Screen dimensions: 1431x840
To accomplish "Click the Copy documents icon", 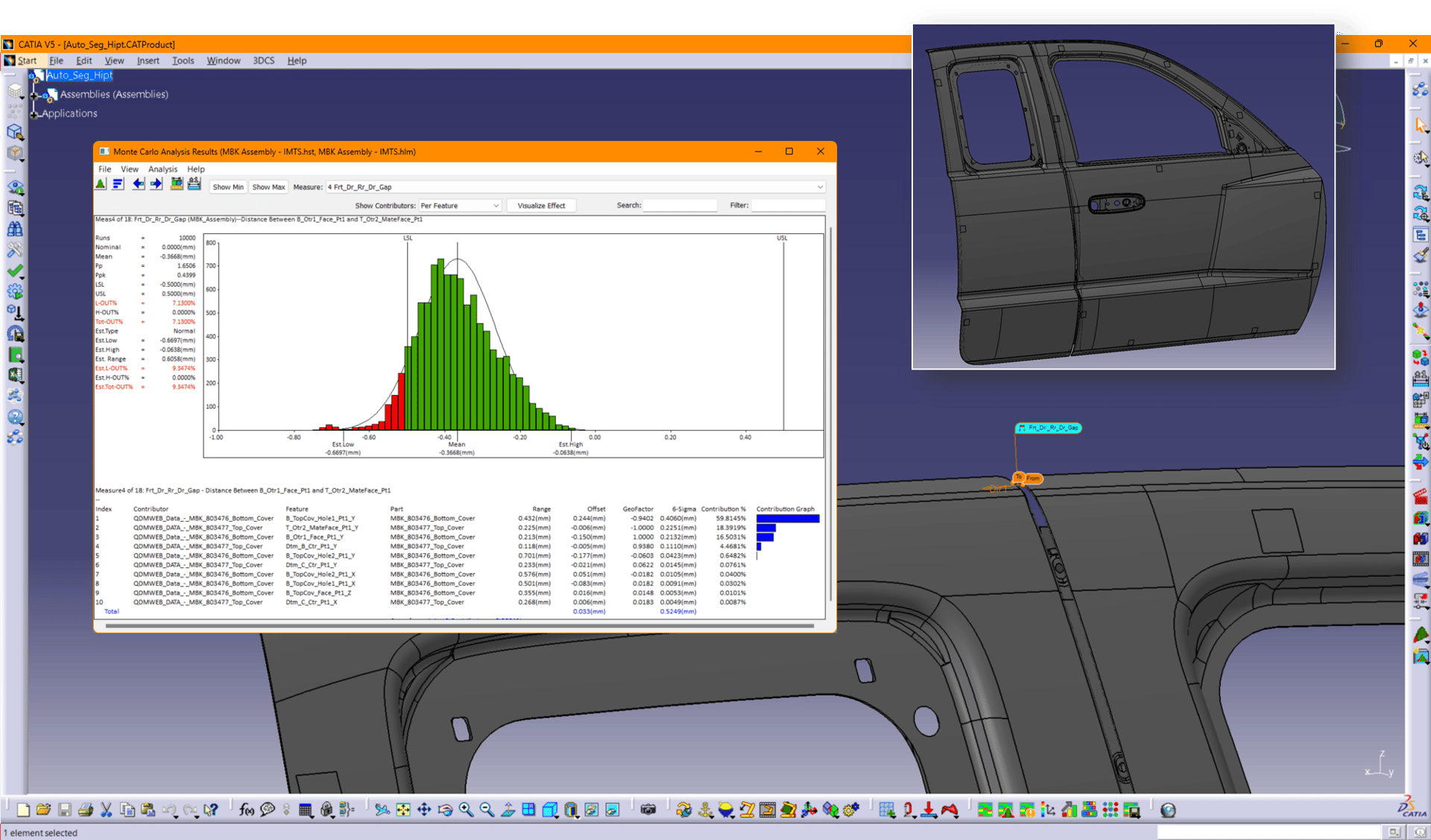I will click(x=127, y=810).
